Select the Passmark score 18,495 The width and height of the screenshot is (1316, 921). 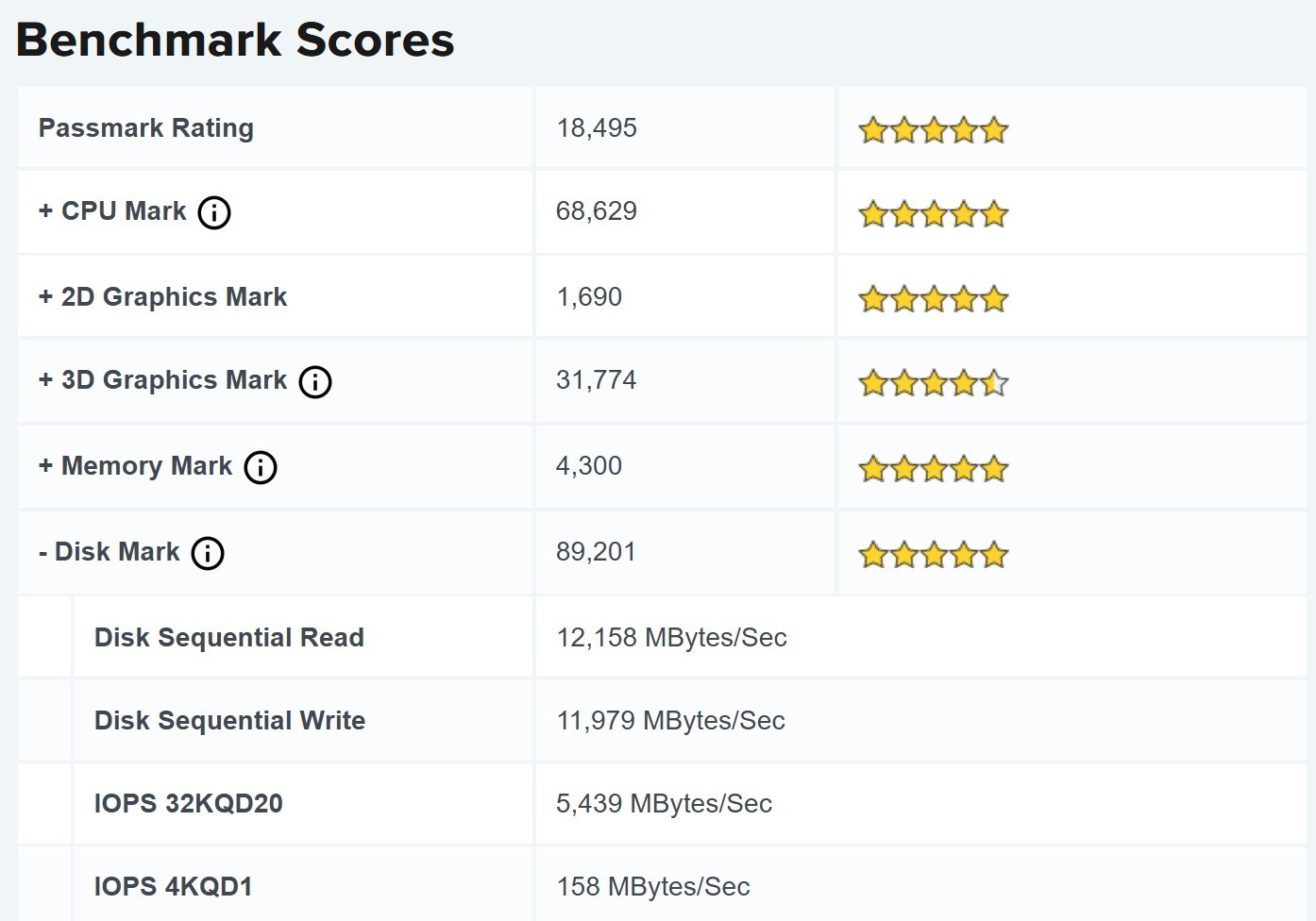coord(597,128)
